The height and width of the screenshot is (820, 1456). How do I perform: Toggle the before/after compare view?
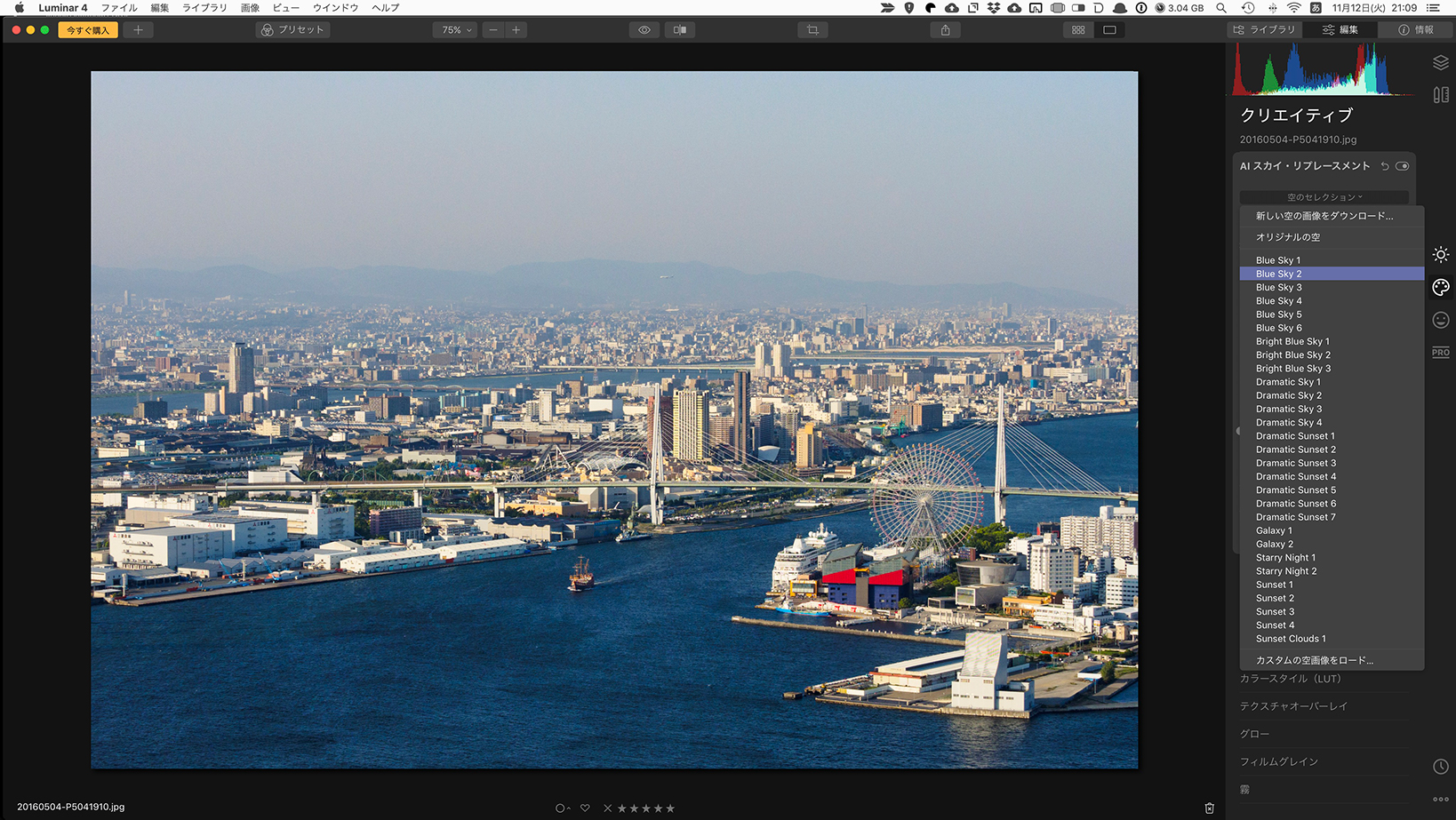[x=680, y=30]
